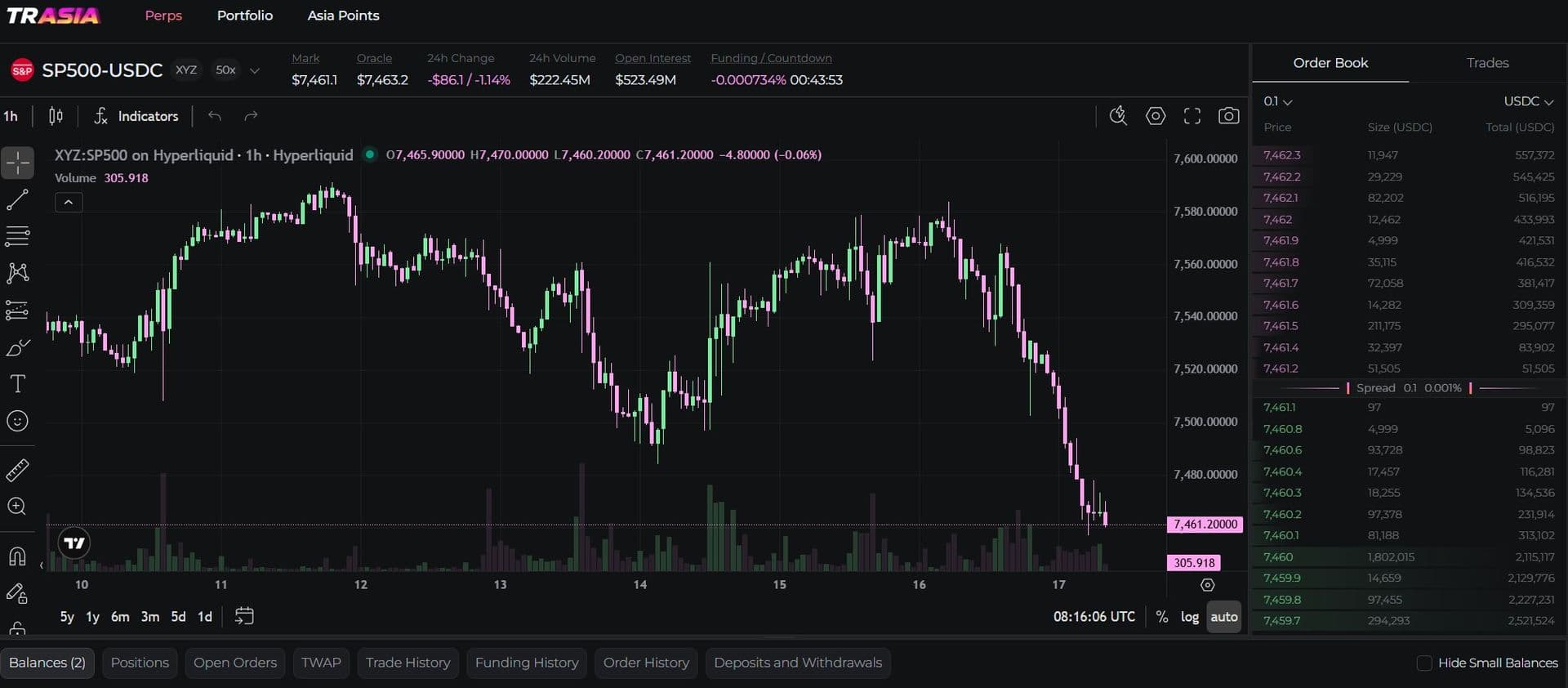
Task: Open the Order History tab
Action: click(x=646, y=663)
